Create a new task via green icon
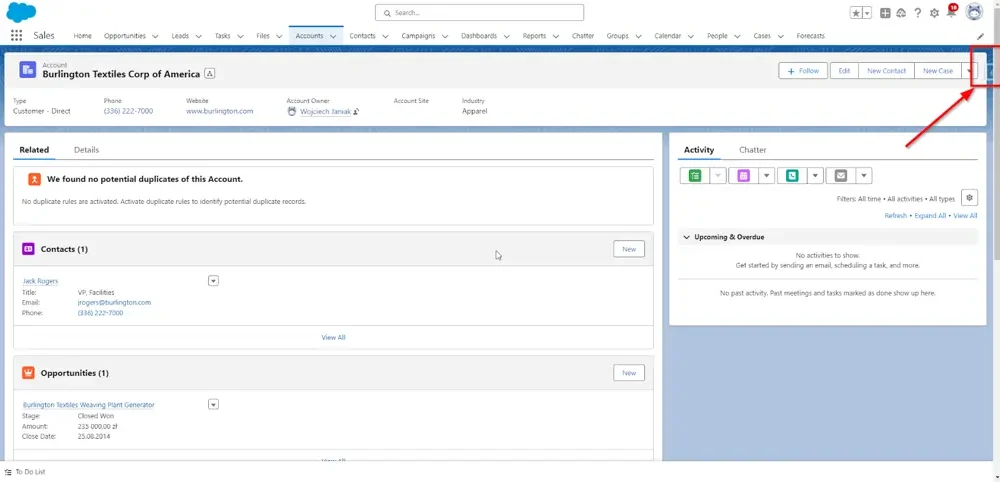Image resolution: width=1000 pixels, height=482 pixels. (695, 176)
